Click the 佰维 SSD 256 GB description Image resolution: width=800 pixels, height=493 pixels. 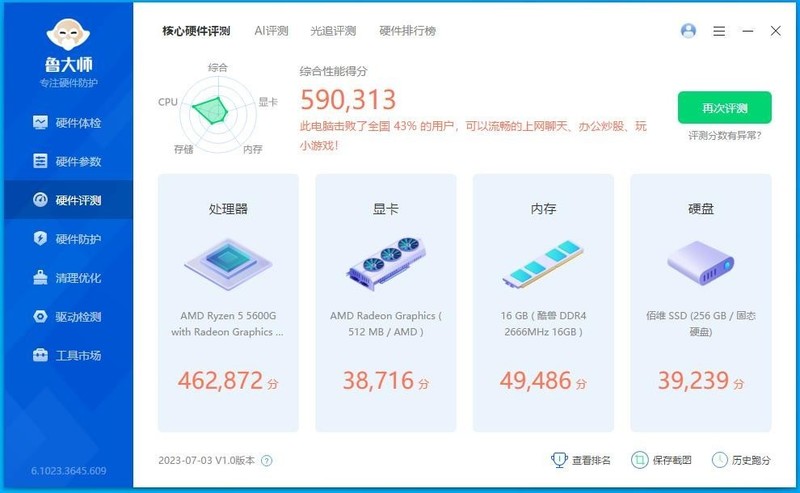pyautogui.click(x=701, y=324)
